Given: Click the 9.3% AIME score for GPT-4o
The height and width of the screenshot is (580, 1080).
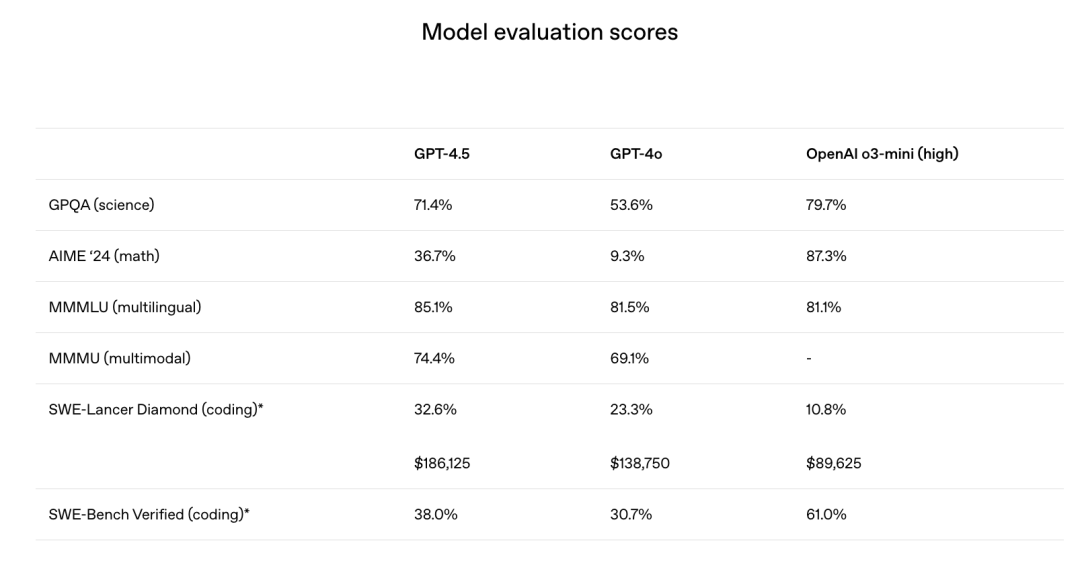Looking at the screenshot, I should 627,256.
